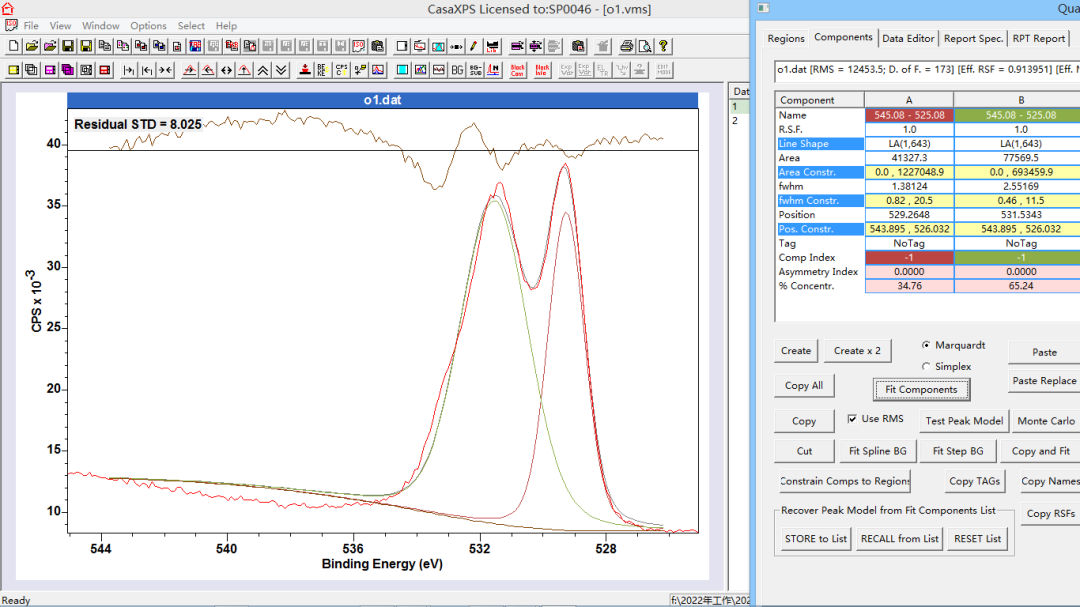
Task: Click the BG toolbar icon
Action: coord(457,70)
